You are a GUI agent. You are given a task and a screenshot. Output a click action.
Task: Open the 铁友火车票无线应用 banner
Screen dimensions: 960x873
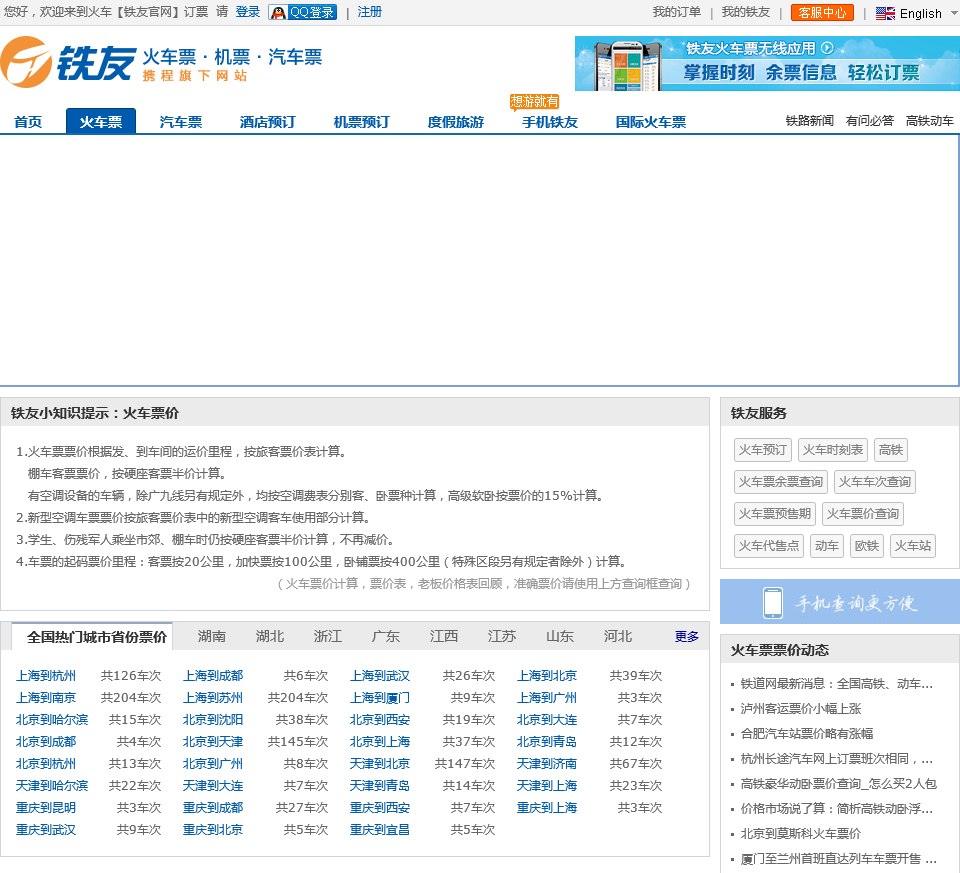coord(767,64)
